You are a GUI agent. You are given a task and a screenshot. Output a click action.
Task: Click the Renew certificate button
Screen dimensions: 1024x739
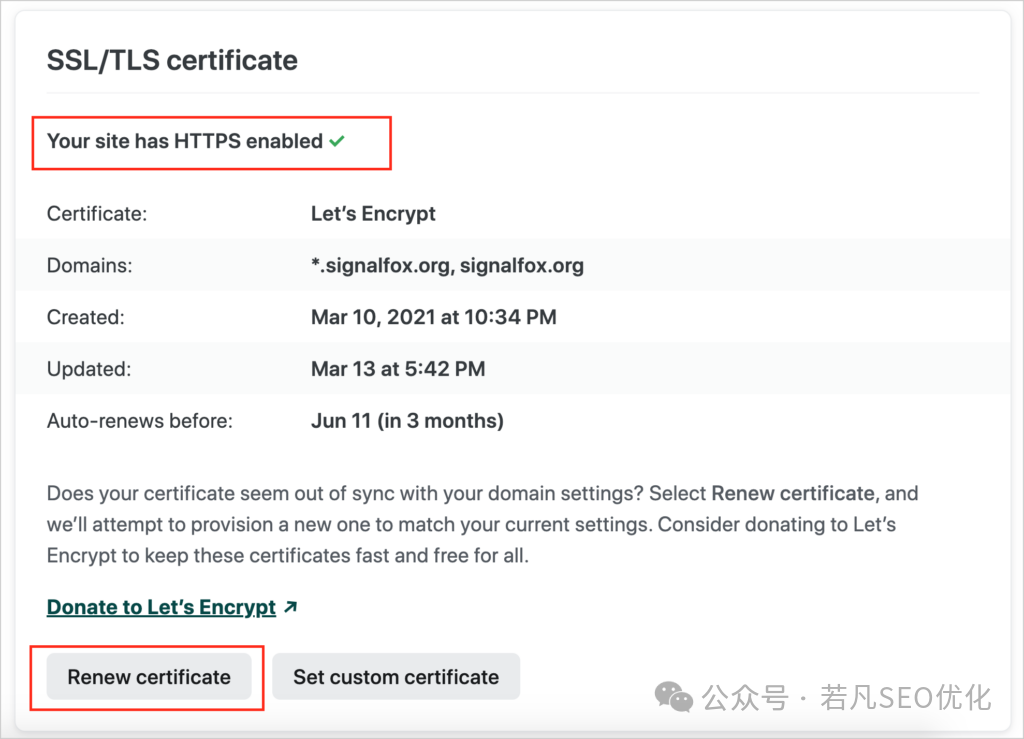149,677
